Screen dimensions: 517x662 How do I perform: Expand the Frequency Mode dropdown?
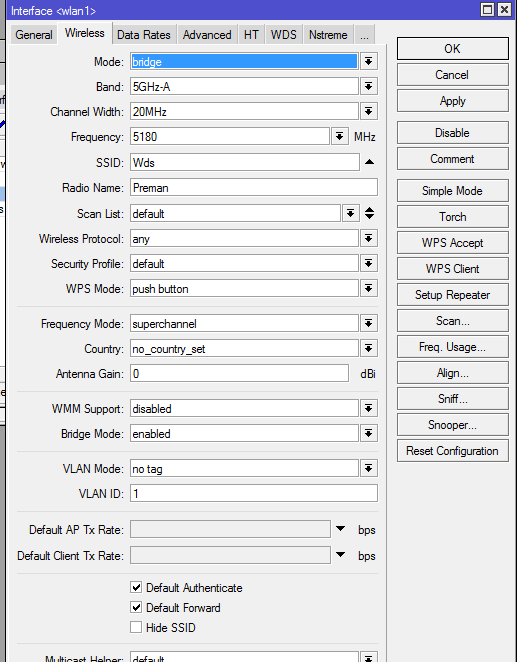(x=368, y=323)
